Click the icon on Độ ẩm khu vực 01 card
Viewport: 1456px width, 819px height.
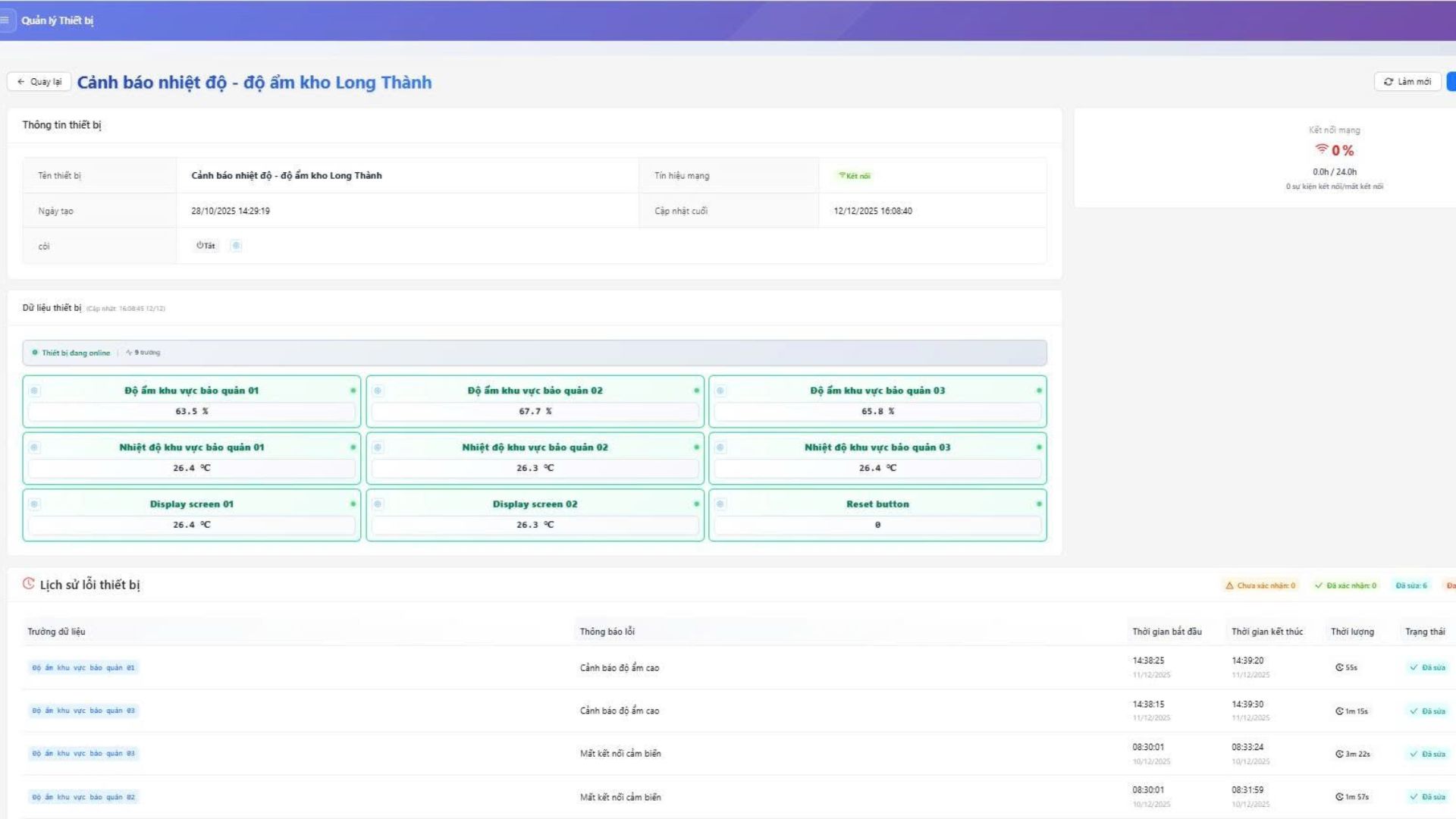pyautogui.click(x=34, y=391)
